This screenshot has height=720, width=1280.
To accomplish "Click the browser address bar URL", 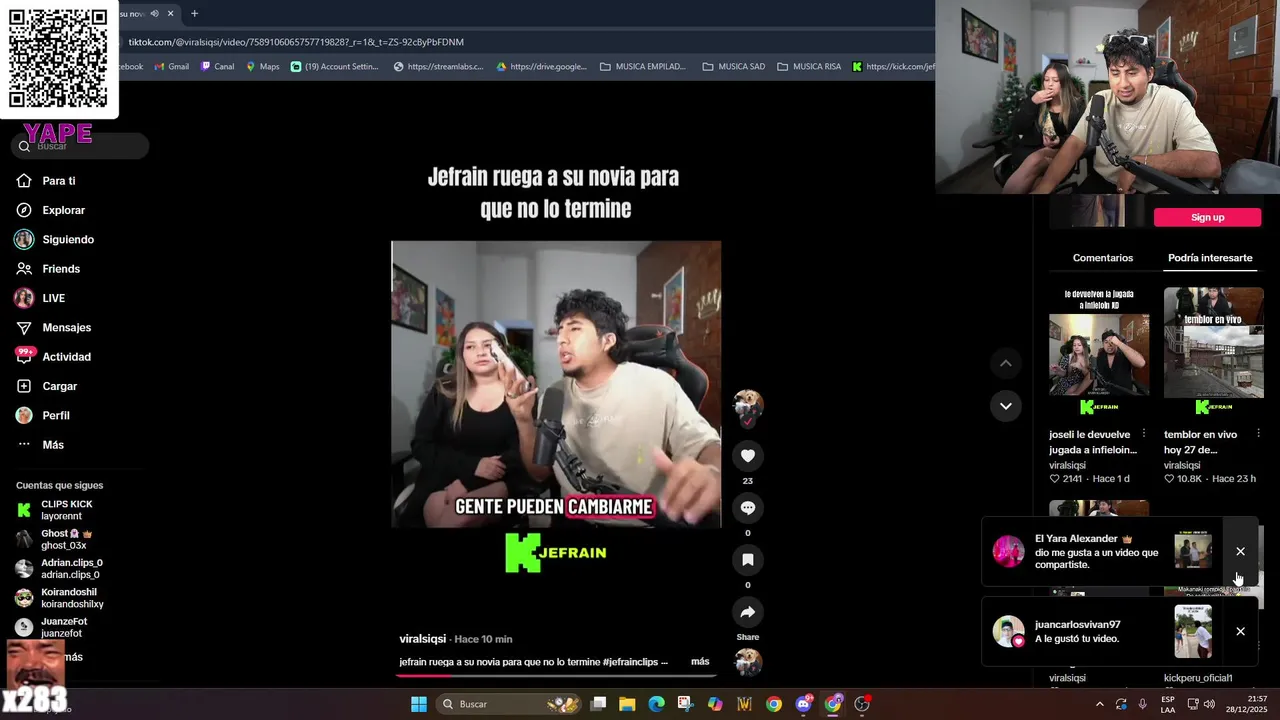I will pyautogui.click(x=296, y=42).
